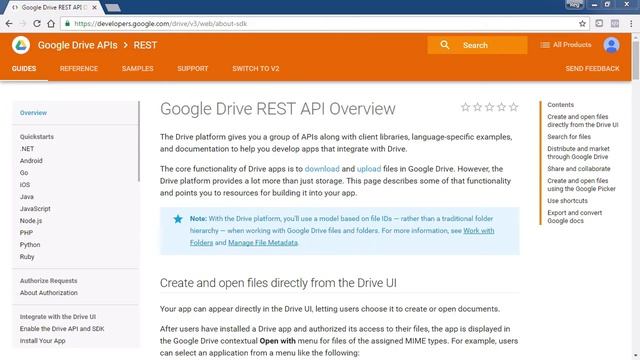
Task: Click the browser forward arrow
Action: (x=23, y=24)
